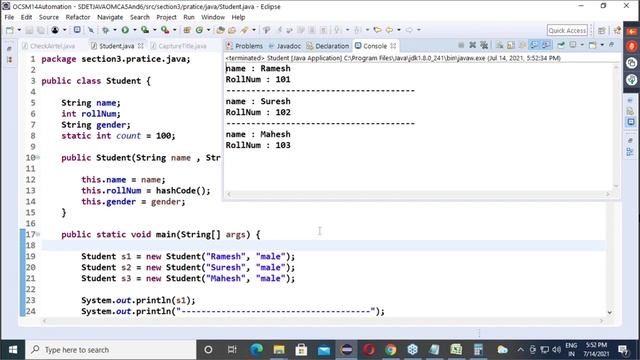Click the New file toolbar icon
640x360 pixels.
(x=10, y=30)
